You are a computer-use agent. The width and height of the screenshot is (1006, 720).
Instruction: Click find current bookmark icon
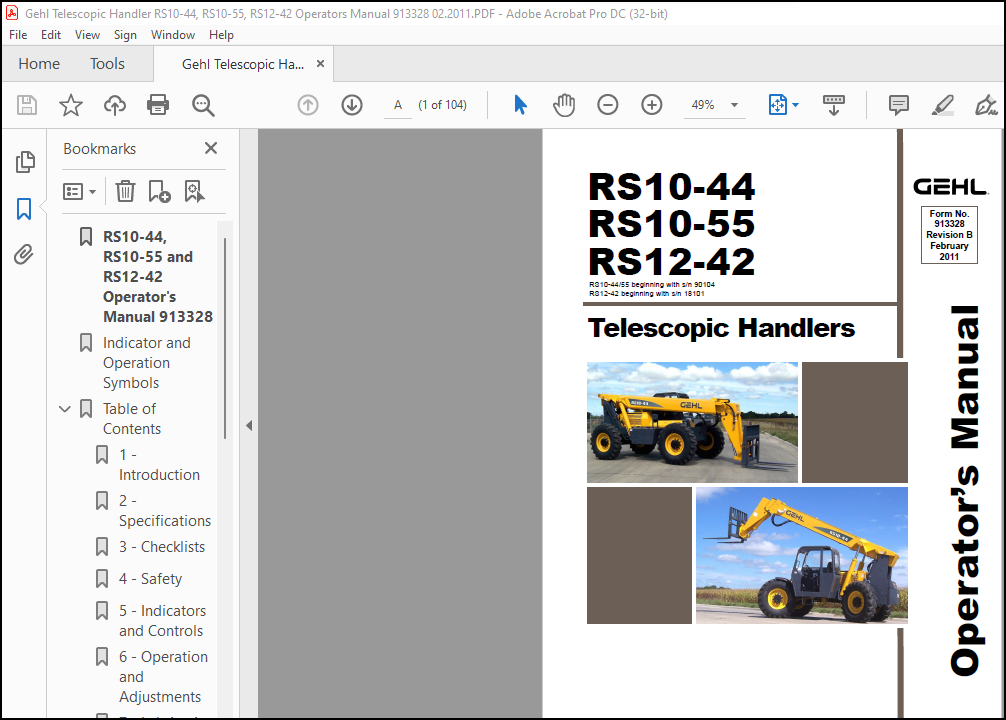tap(194, 191)
